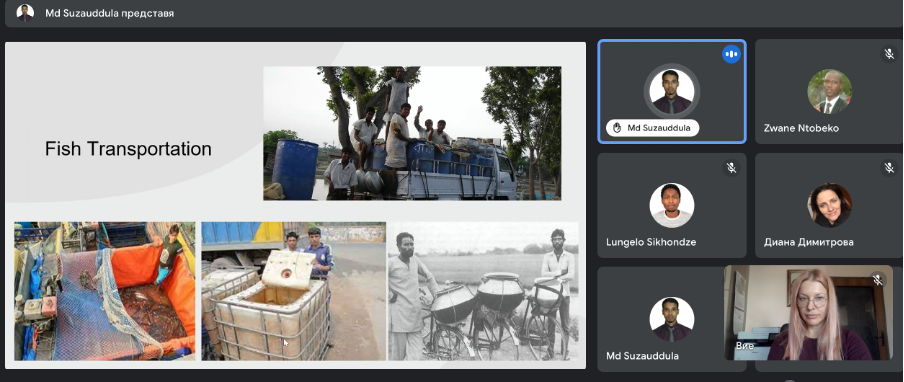Click the Md Suzauddula name pill with raised hand
The image size is (904, 382).
[x=652, y=128]
